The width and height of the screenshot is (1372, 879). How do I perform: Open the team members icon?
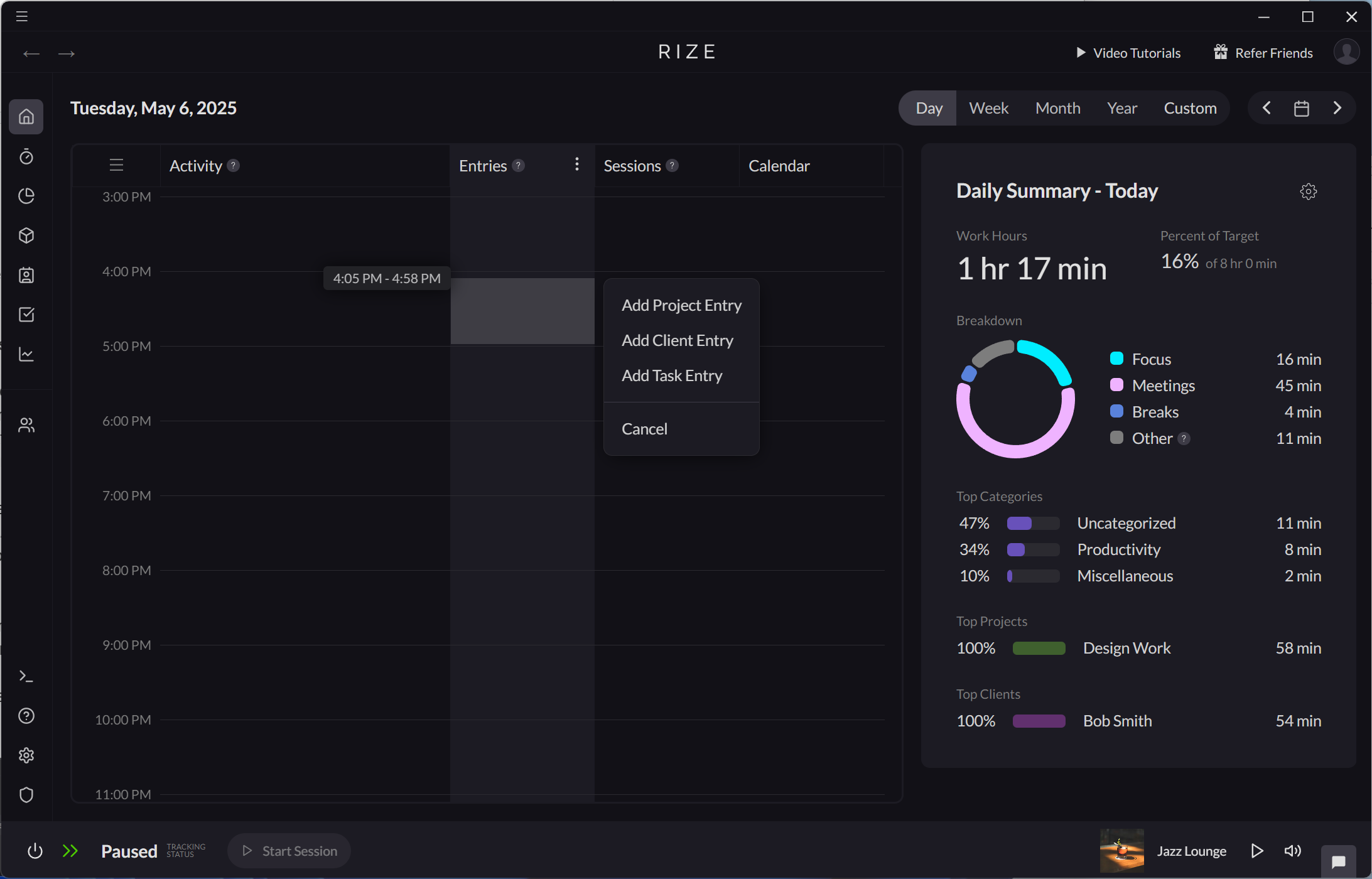[x=26, y=424]
